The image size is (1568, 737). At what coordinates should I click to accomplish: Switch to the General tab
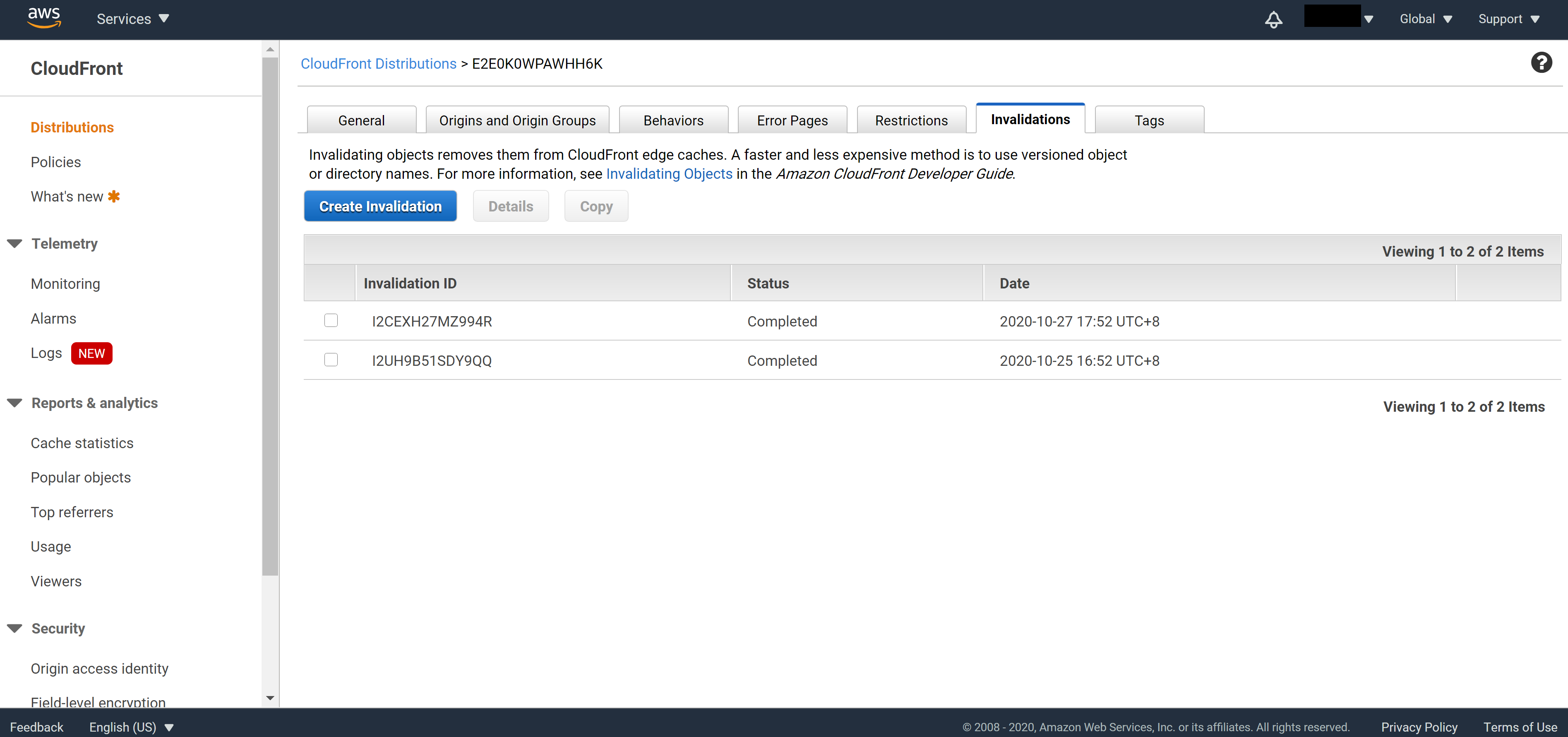(362, 120)
